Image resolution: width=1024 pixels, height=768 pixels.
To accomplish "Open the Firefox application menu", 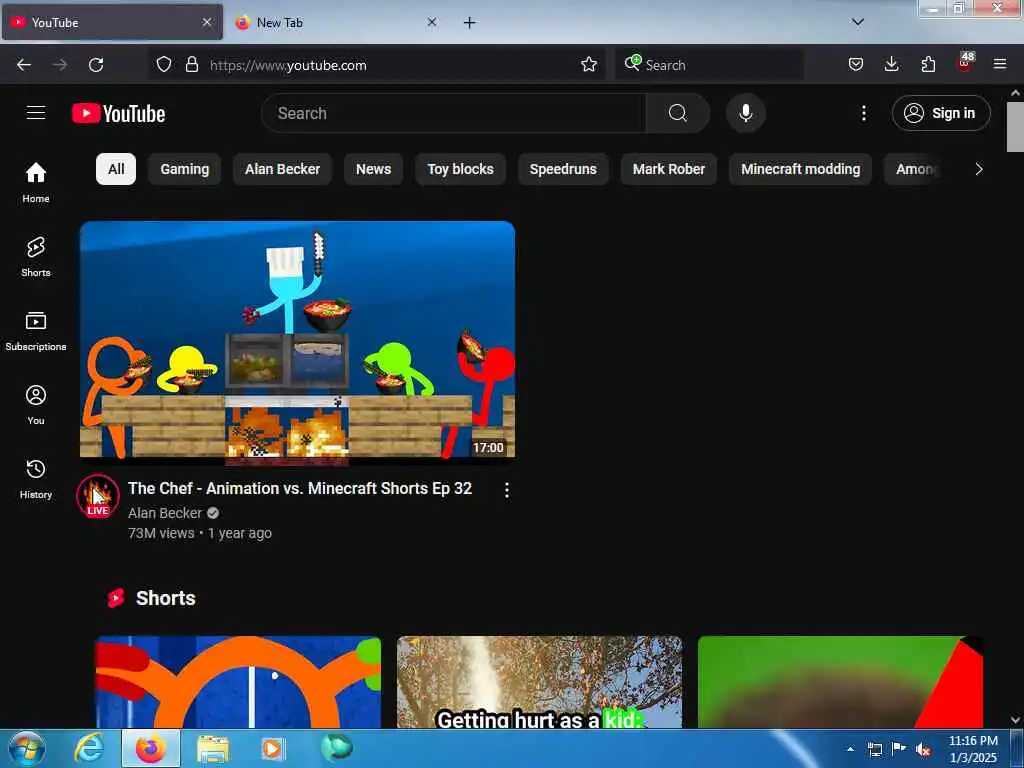I will (1000, 65).
